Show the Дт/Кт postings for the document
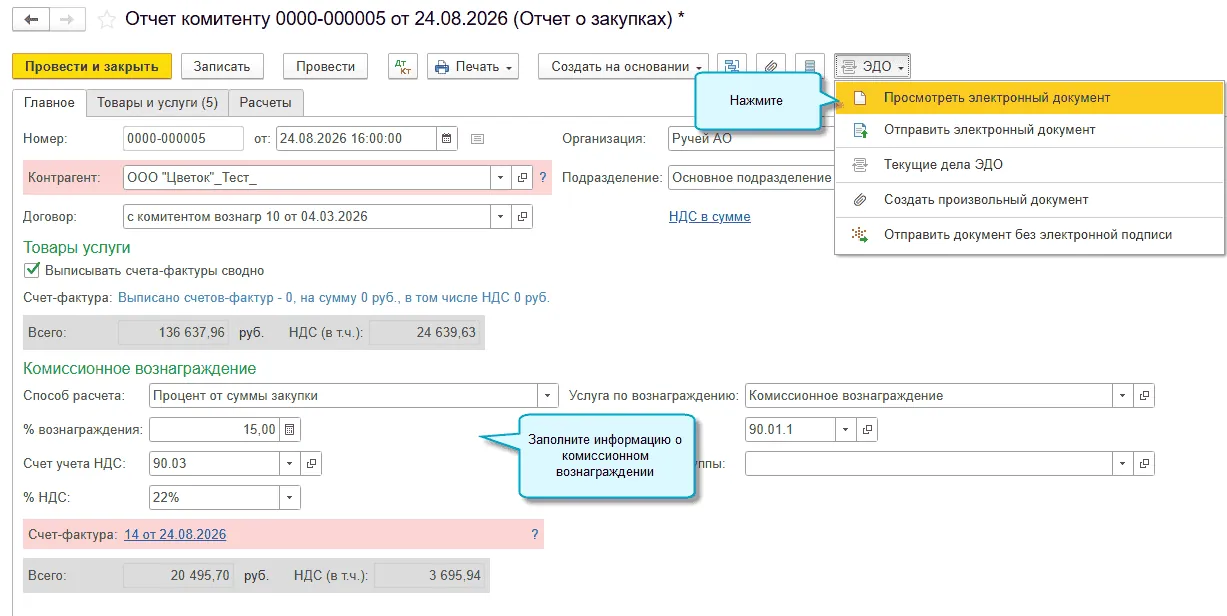This screenshot has width=1227, height=616. pos(404,67)
